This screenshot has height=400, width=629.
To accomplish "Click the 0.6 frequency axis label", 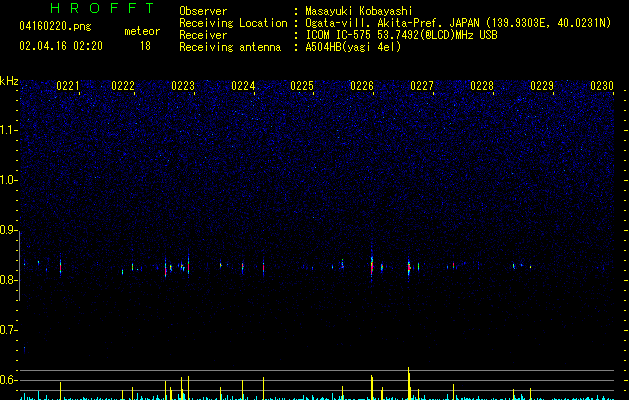I will coord(8,380).
